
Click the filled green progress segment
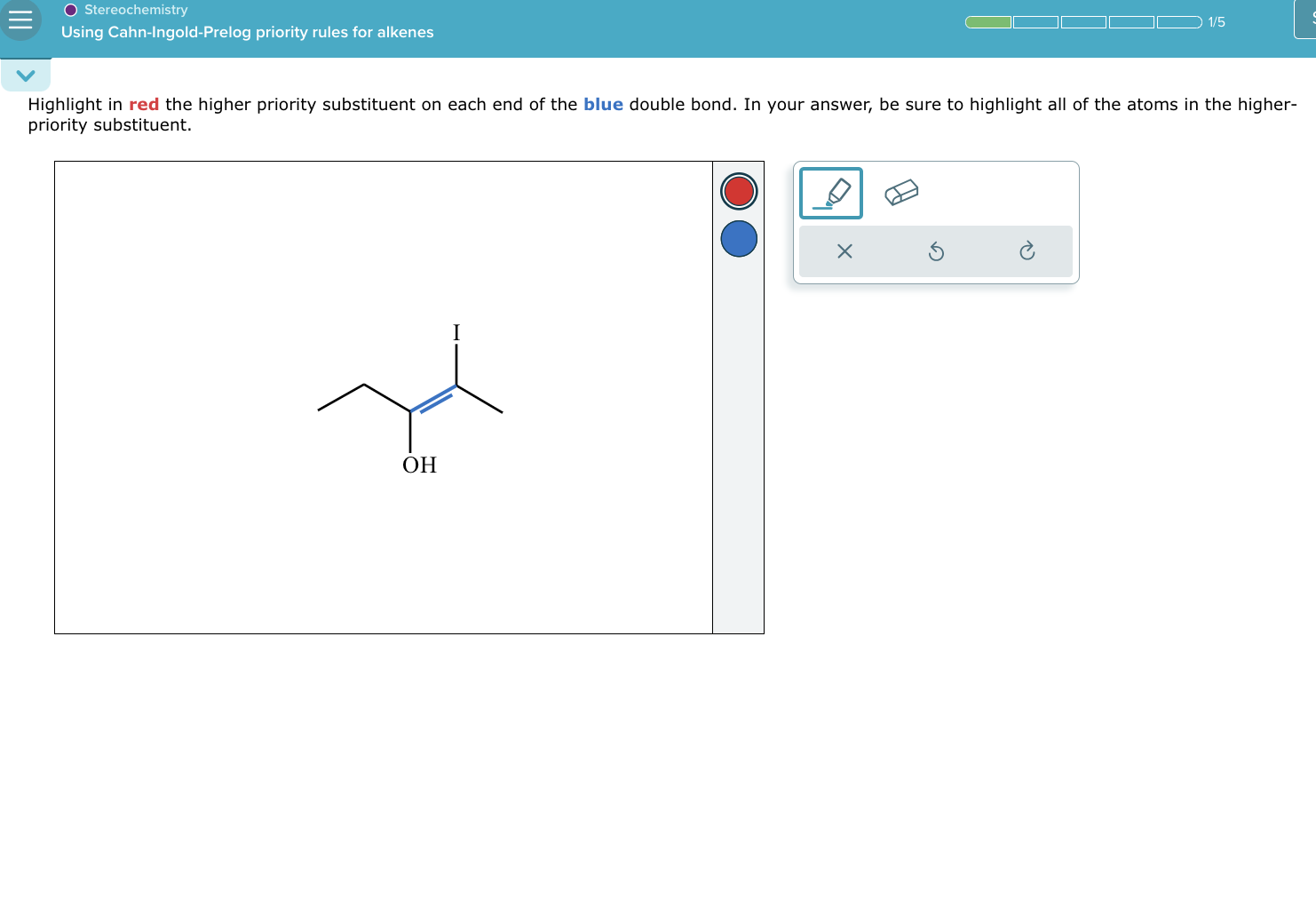point(987,21)
